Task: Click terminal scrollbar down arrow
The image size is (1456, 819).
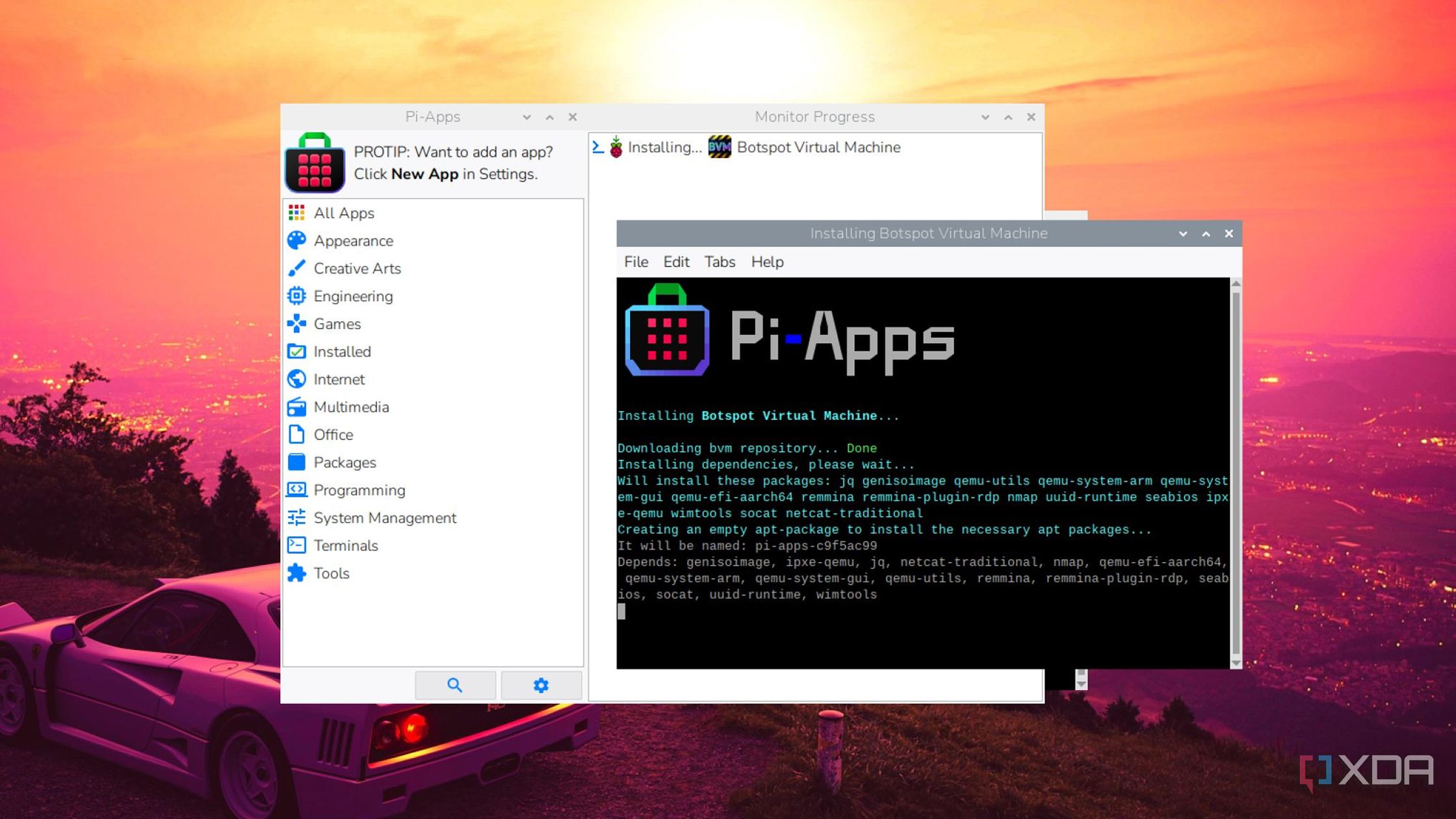Action: 1236,663
